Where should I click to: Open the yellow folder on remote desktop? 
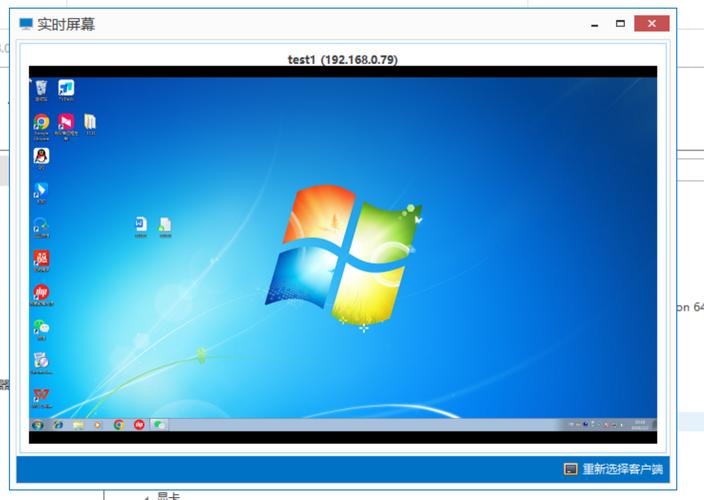[x=90, y=122]
